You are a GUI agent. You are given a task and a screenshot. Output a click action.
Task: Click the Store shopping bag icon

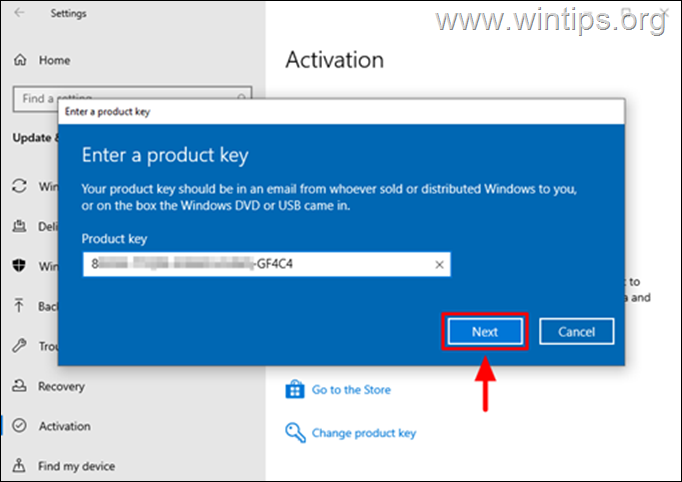[295, 389]
